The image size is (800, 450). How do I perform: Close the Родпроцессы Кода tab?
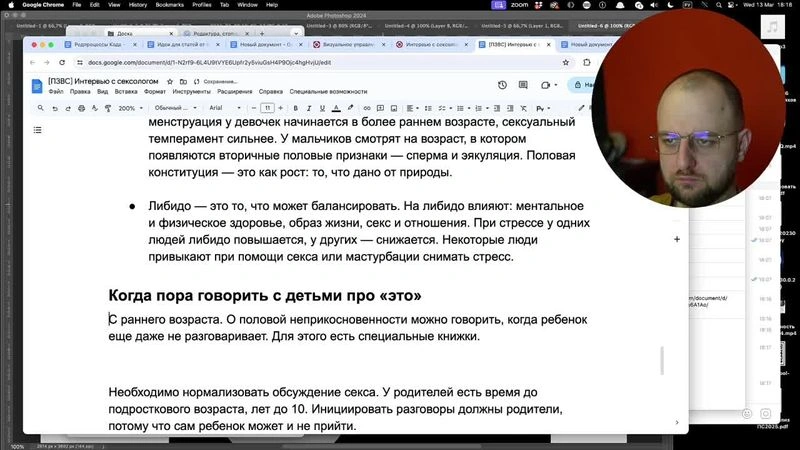point(135,45)
